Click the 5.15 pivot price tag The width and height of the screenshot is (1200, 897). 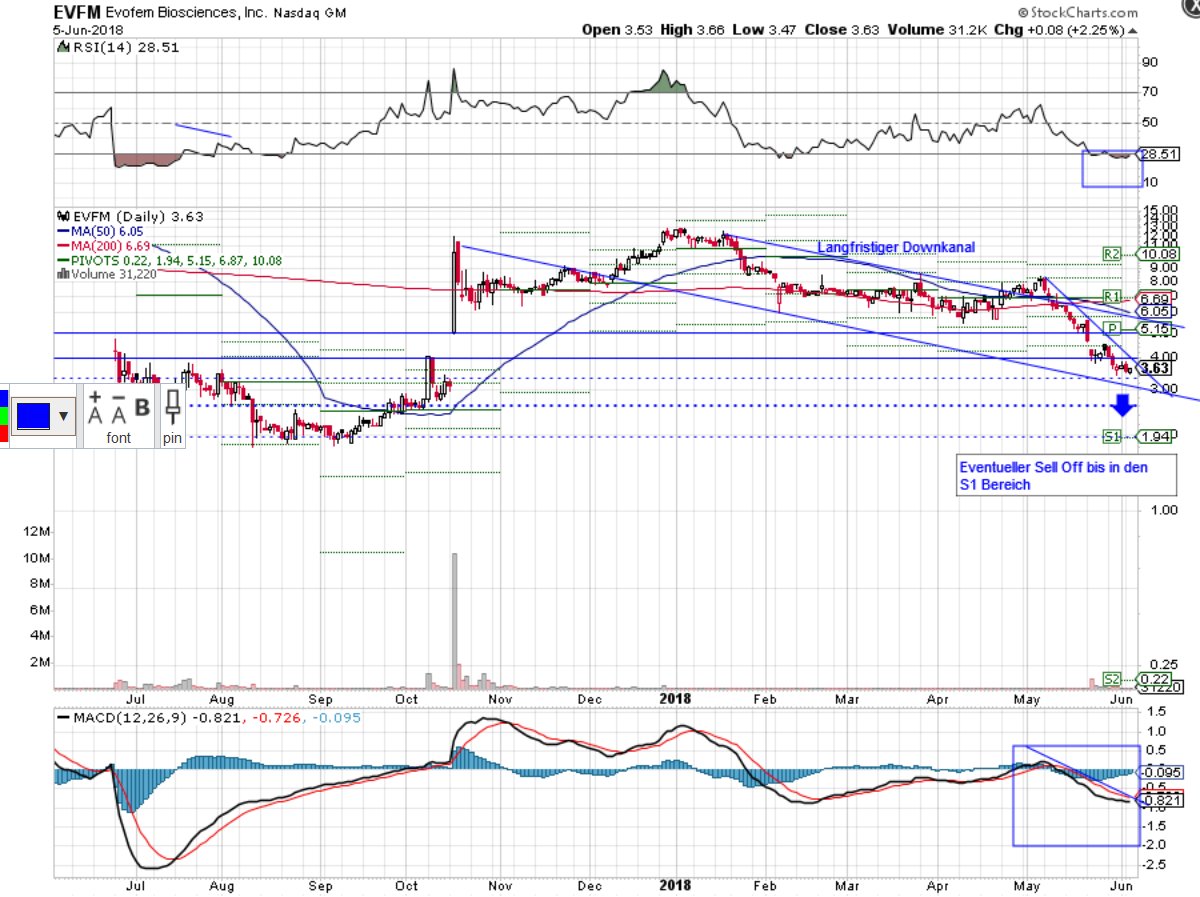tap(1152, 328)
